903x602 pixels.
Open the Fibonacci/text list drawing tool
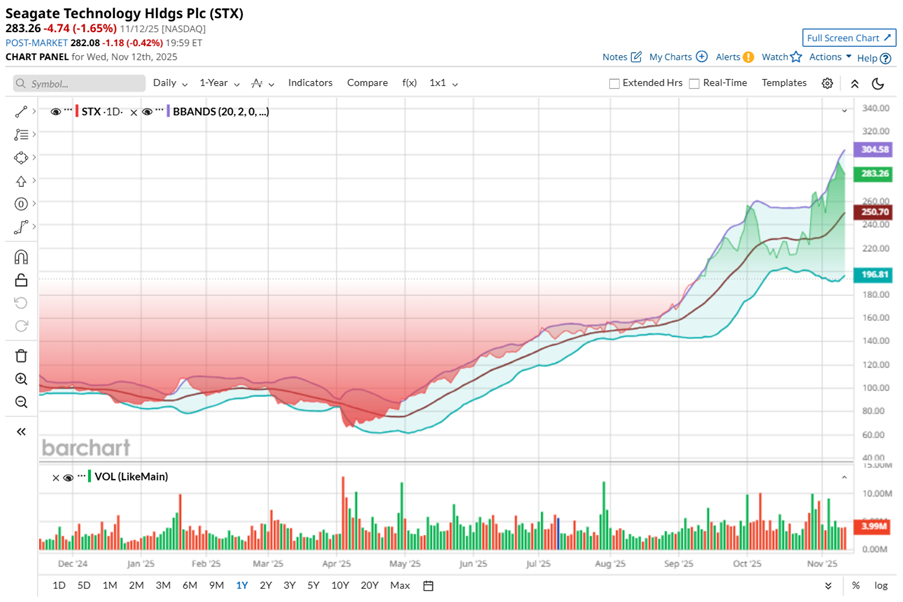pyautogui.click(x=21, y=135)
